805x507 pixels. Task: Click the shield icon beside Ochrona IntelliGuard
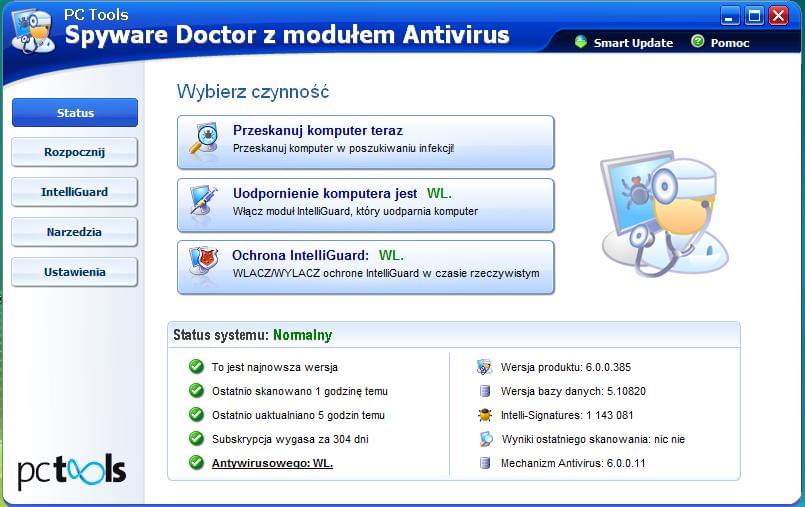tap(203, 263)
